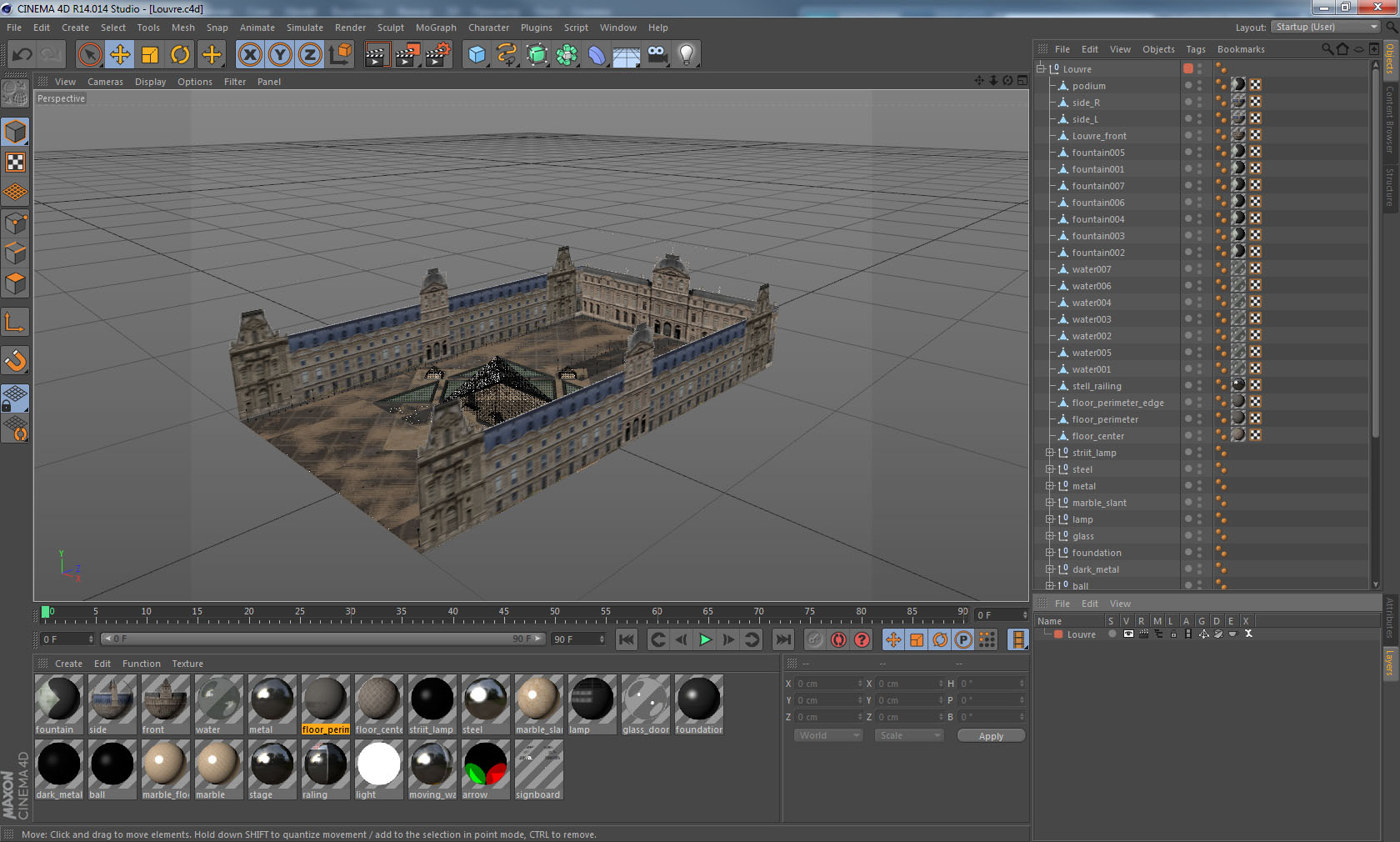1400x842 pixels.
Task: Open the MoGraph menu
Action: click(436, 28)
